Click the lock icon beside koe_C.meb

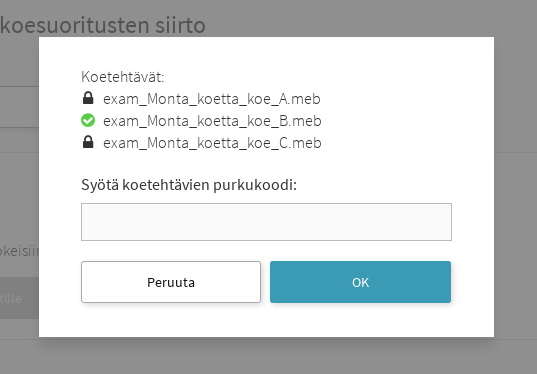[88, 142]
